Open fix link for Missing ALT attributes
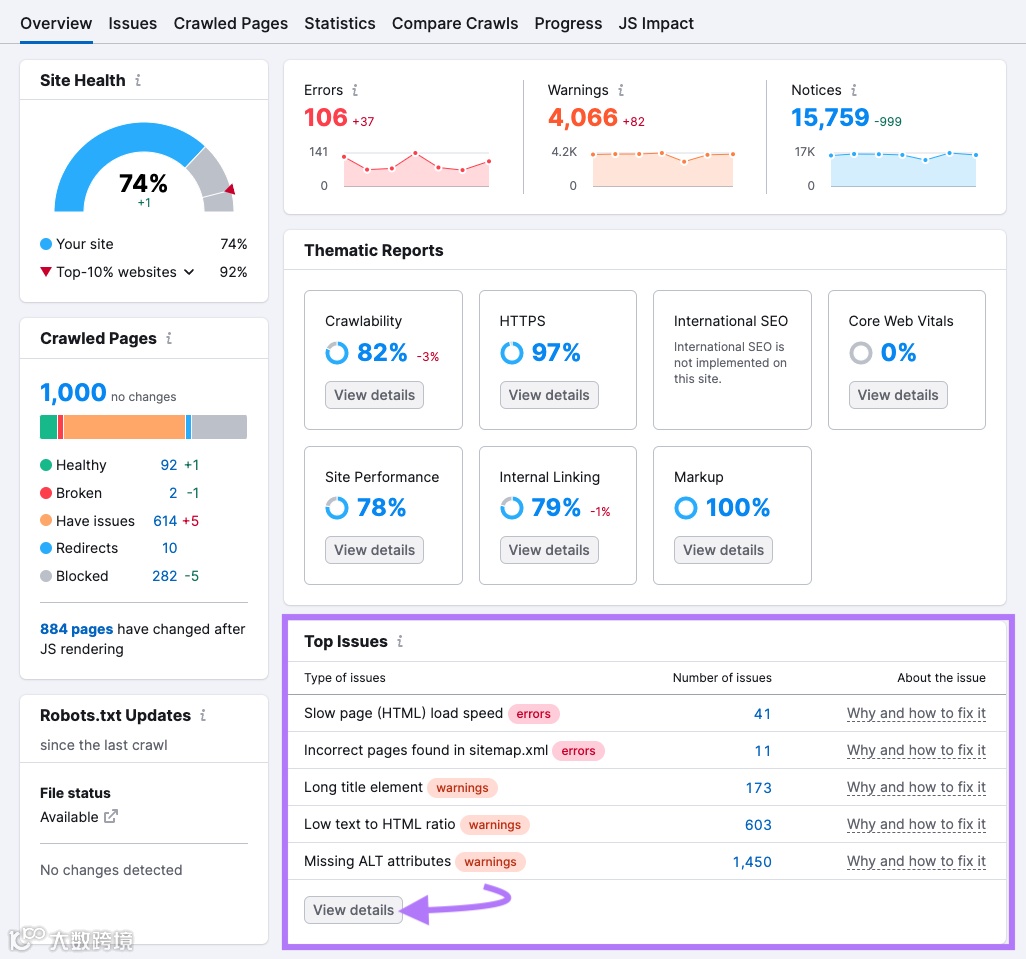 click(916, 862)
